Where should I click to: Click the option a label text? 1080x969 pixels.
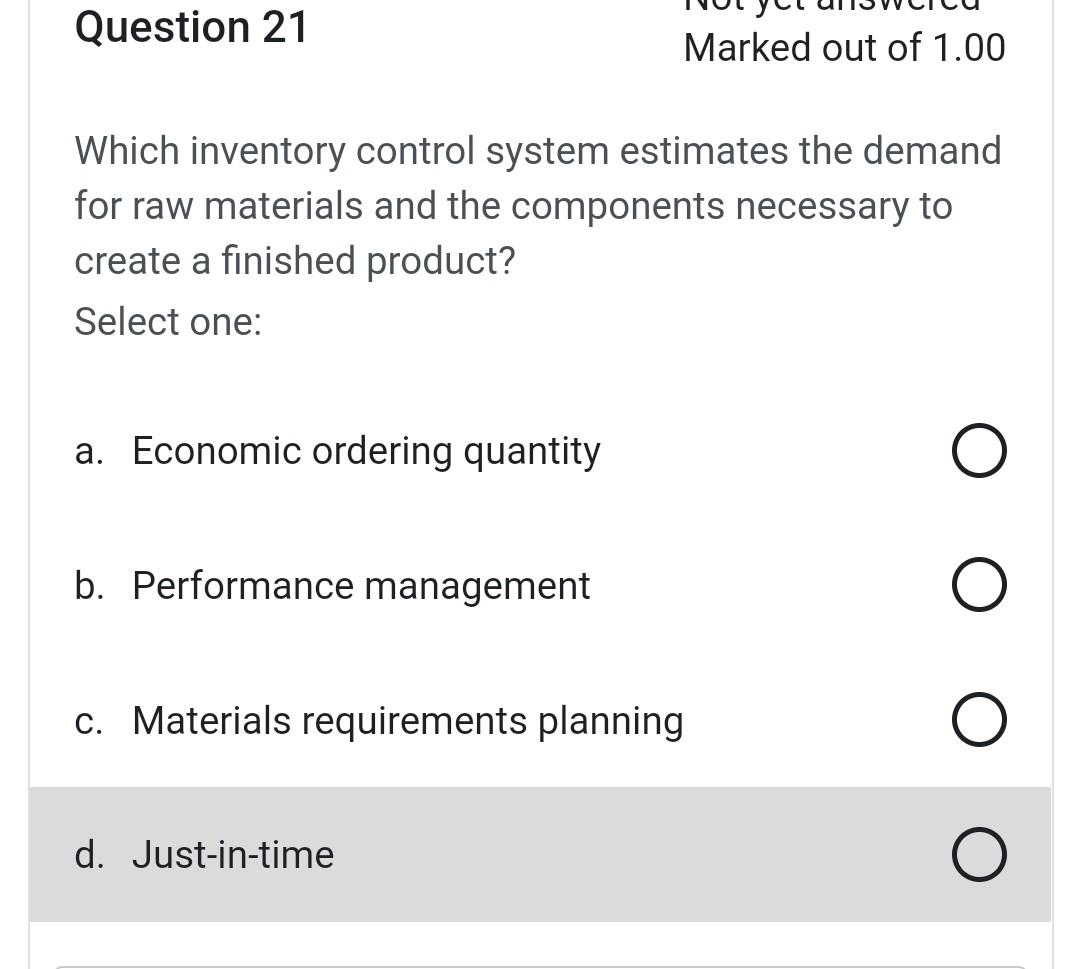366,450
